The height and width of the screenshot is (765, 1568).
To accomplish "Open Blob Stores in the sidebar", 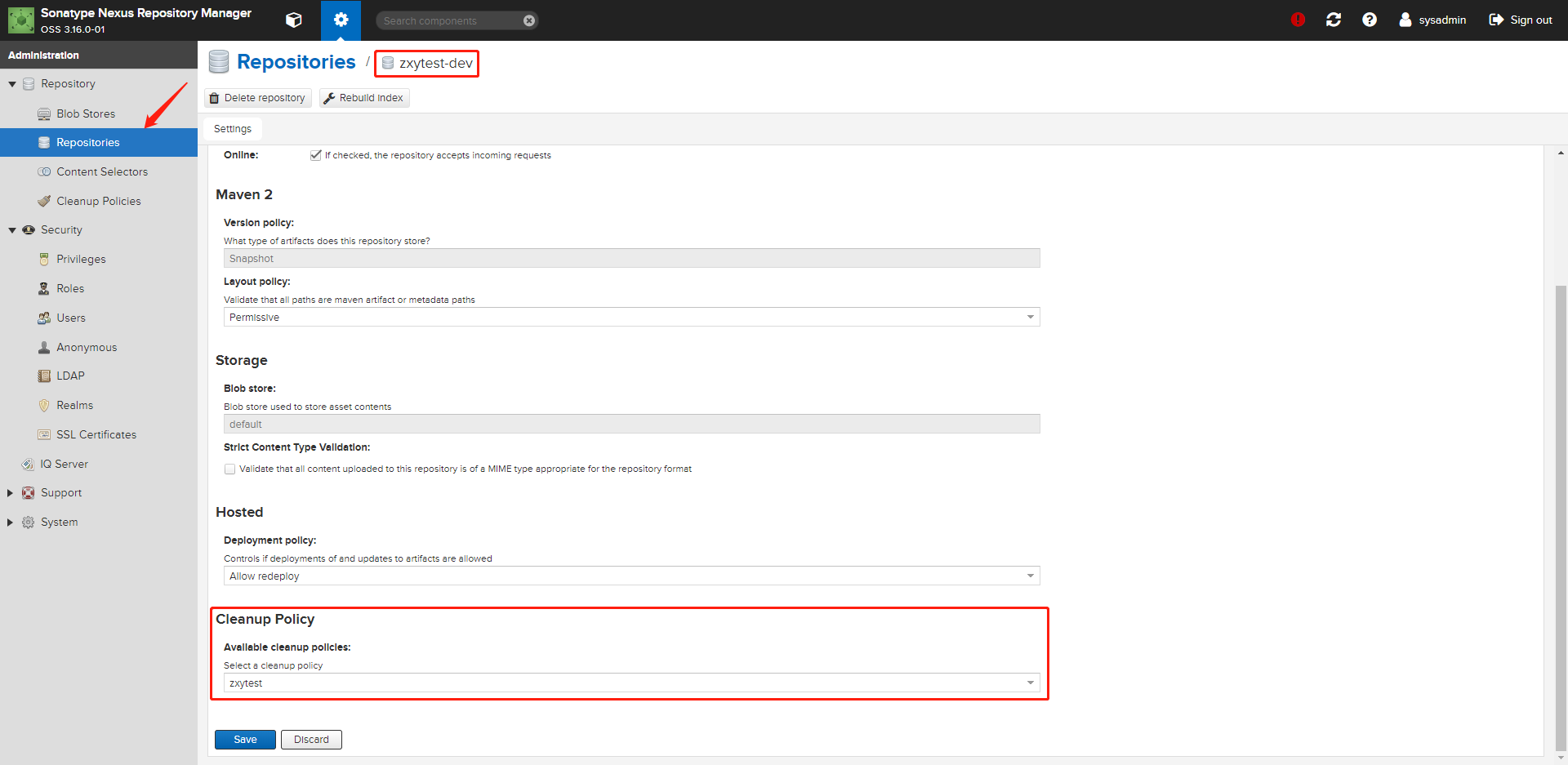I will (x=86, y=113).
